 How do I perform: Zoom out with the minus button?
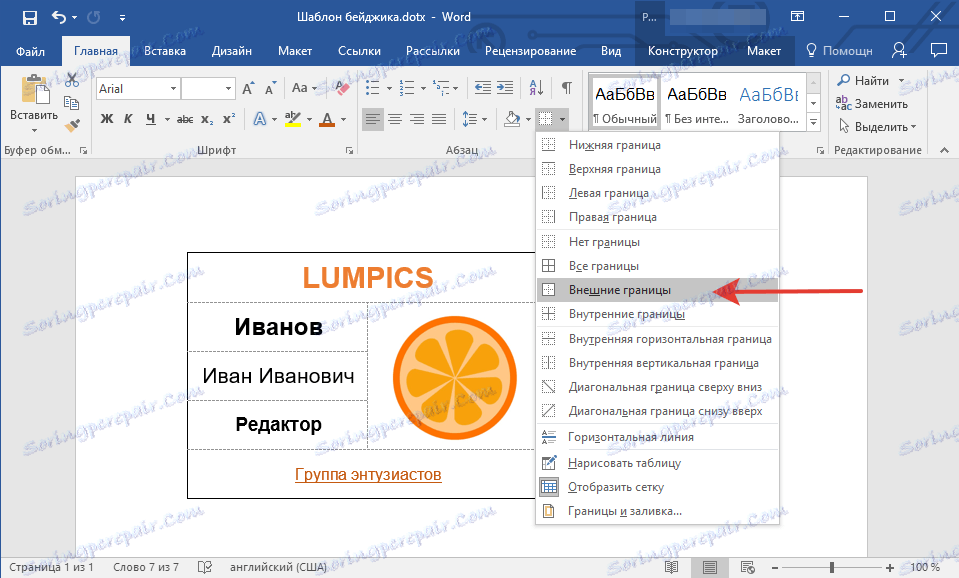click(775, 568)
